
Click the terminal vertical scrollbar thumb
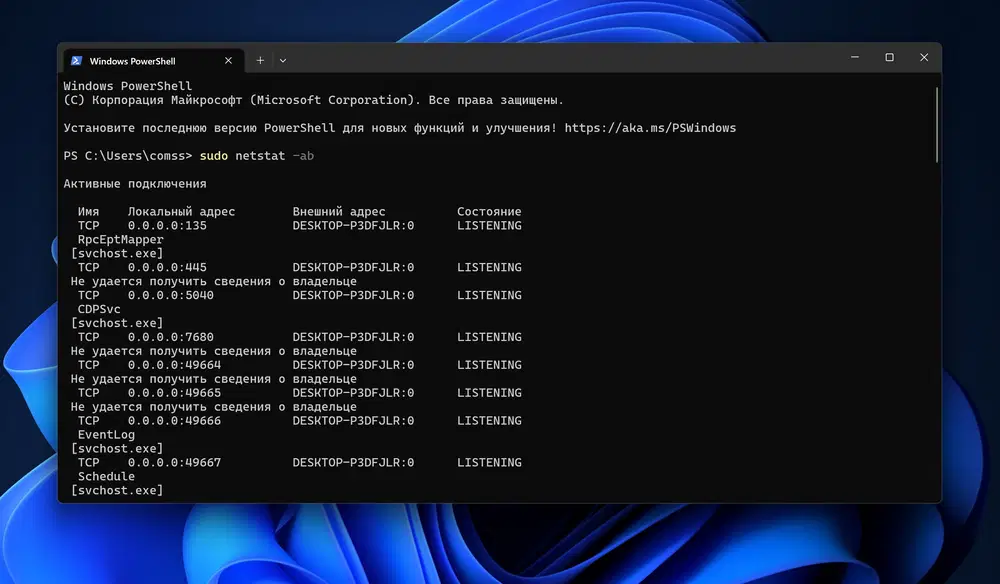(937, 125)
